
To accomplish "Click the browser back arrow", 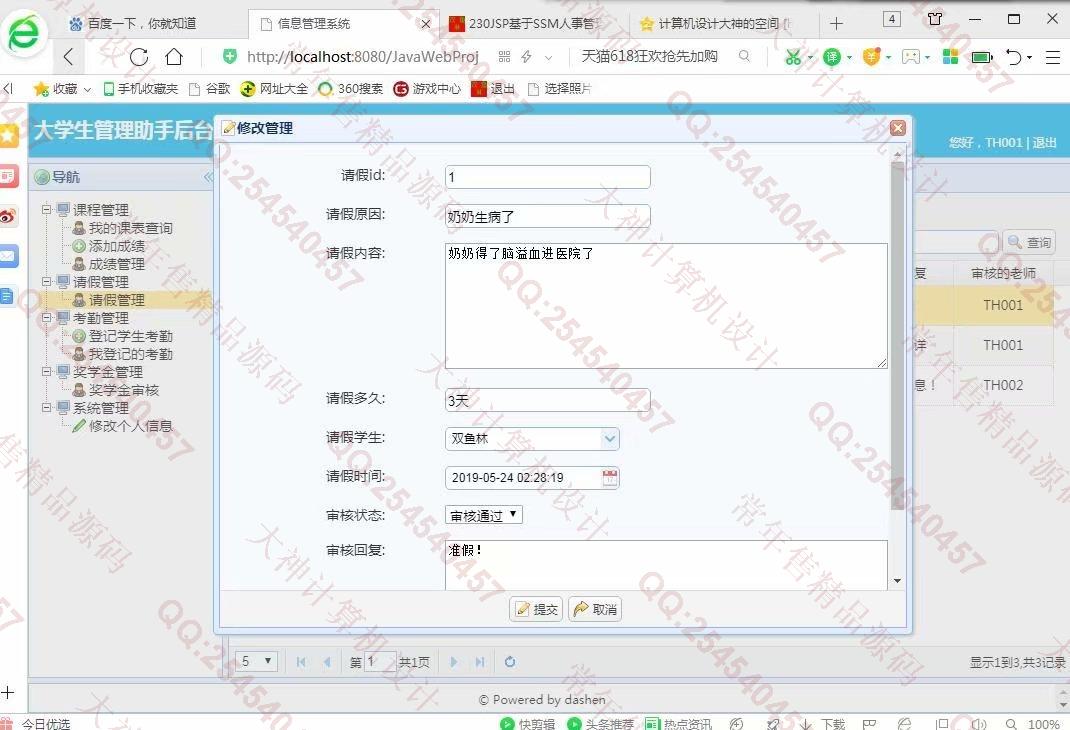I will point(68,57).
